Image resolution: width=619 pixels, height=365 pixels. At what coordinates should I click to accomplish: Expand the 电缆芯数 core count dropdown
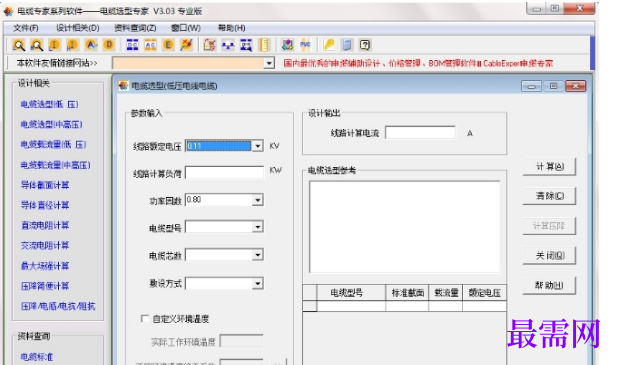(x=257, y=255)
